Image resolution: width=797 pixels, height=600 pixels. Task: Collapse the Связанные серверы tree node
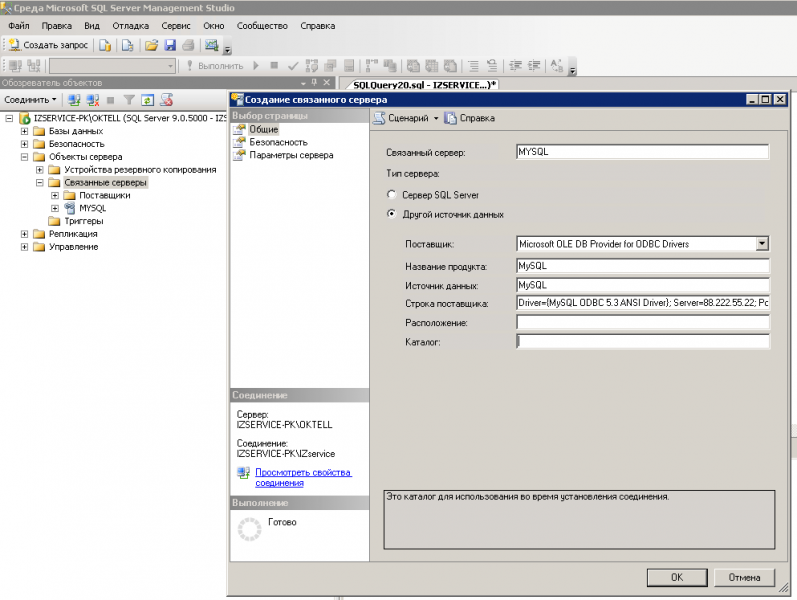39,183
